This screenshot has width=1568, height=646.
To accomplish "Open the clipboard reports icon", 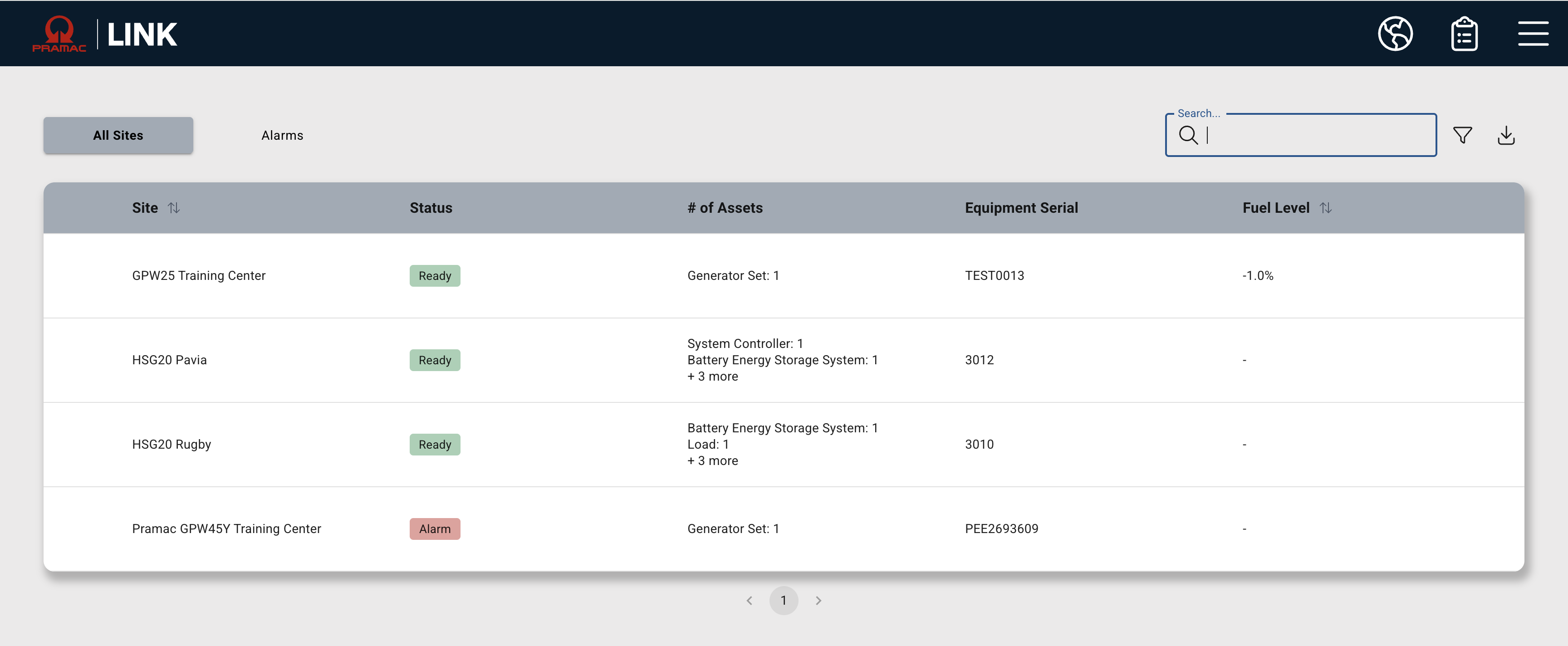I will (x=1464, y=34).
